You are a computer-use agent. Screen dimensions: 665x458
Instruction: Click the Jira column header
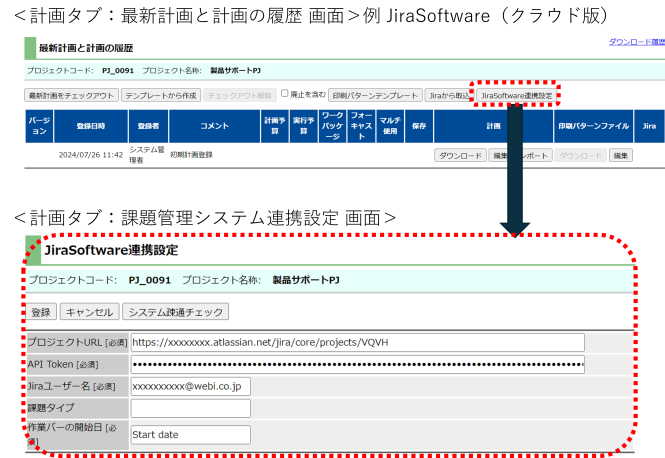[649, 126]
